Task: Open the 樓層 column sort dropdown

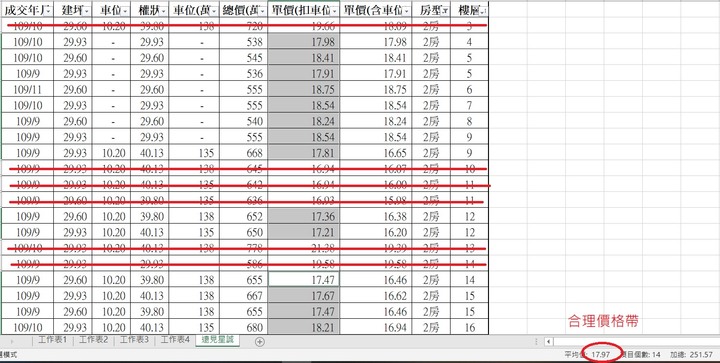Action: 484,11
